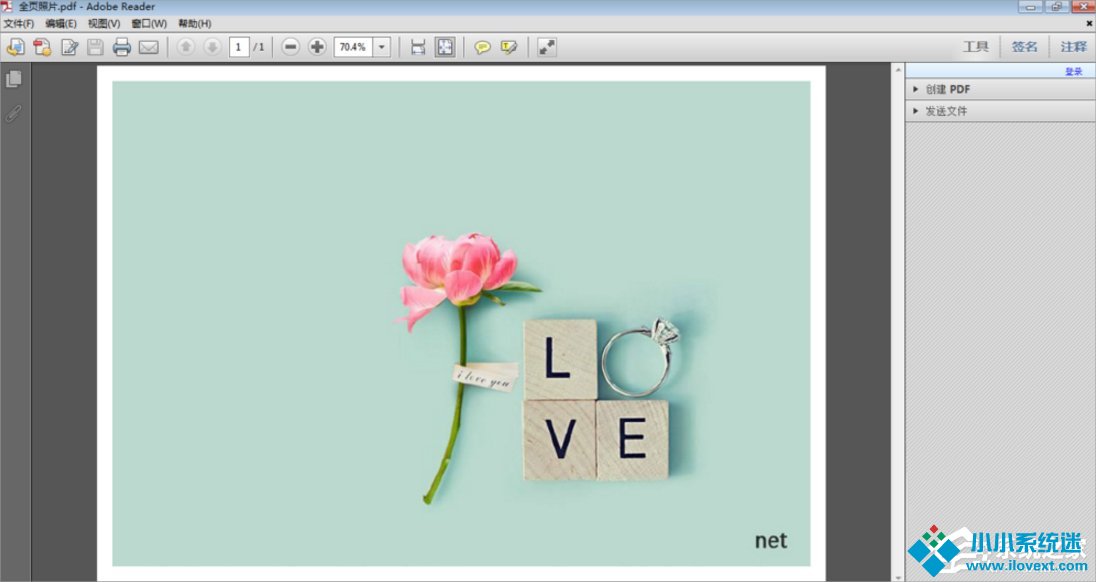The image size is (1096, 582).
Task: Click the convert PDF file toolbar icon
Action: pyautogui.click(x=42, y=47)
